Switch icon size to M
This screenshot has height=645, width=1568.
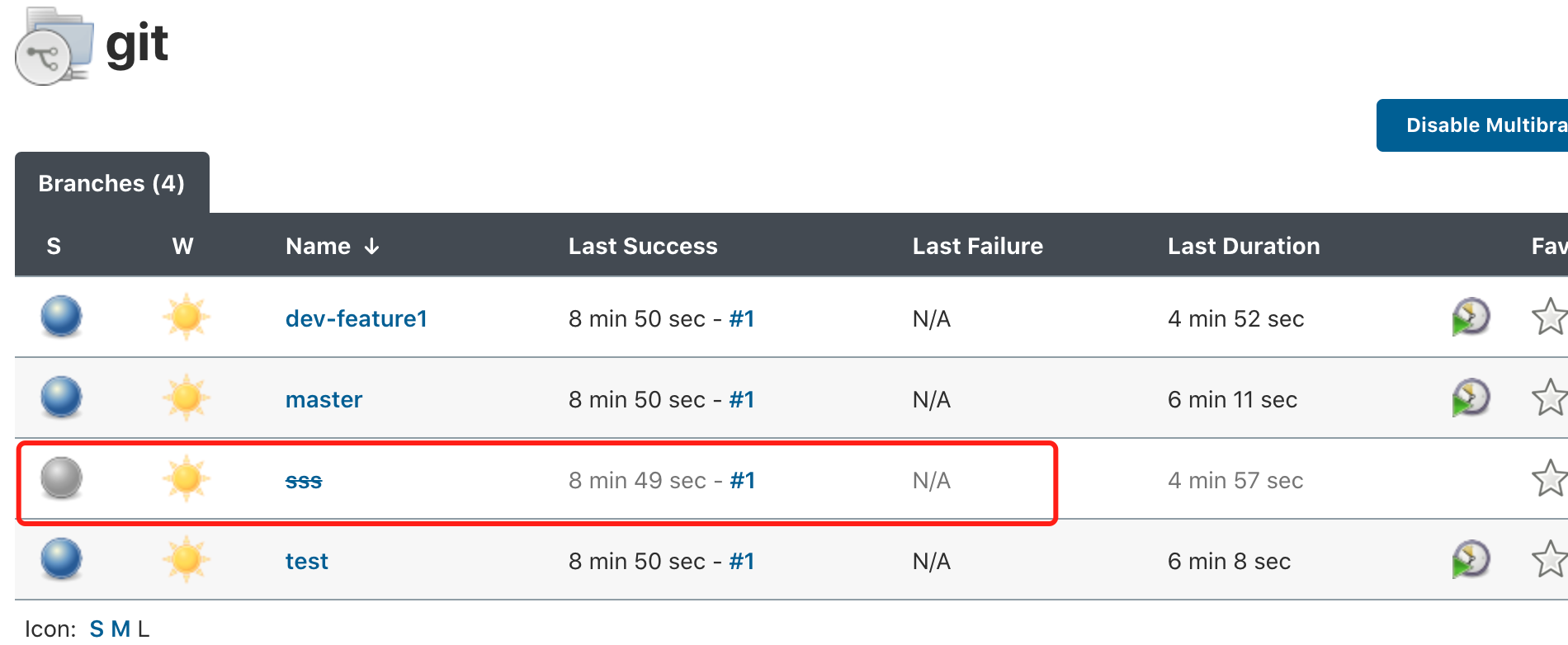pos(122,628)
